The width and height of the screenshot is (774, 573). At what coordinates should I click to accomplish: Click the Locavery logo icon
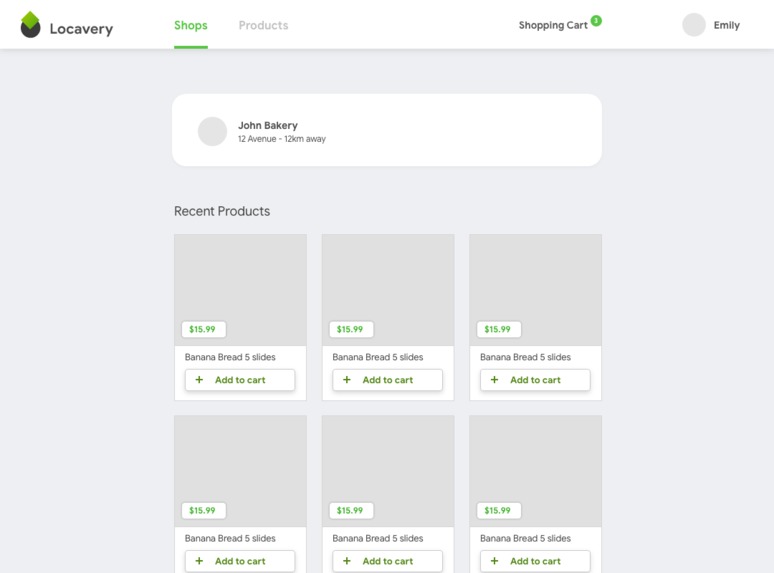point(30,25)
